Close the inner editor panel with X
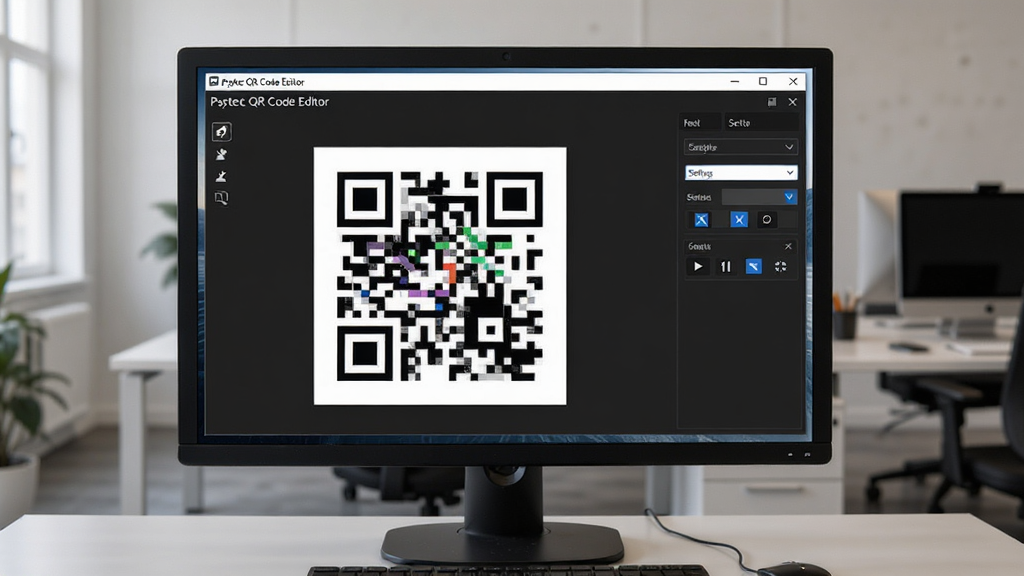This screenshot has width=1024, height=576. pos(792,102)
